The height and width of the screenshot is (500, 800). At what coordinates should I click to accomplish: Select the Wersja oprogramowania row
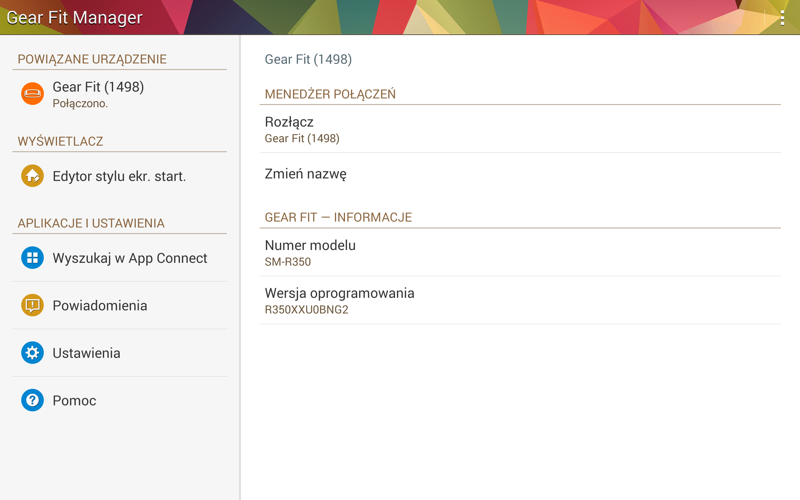click(x=520, y=300)
